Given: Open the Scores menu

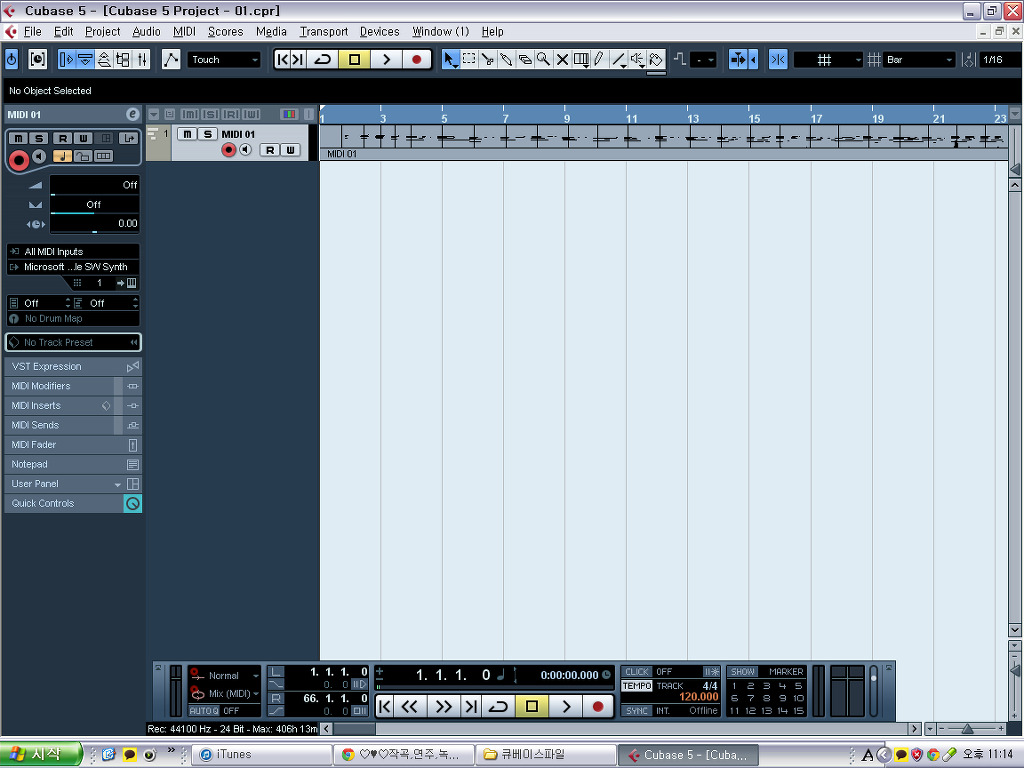Looking at the screenshot, I should (225, 31).
